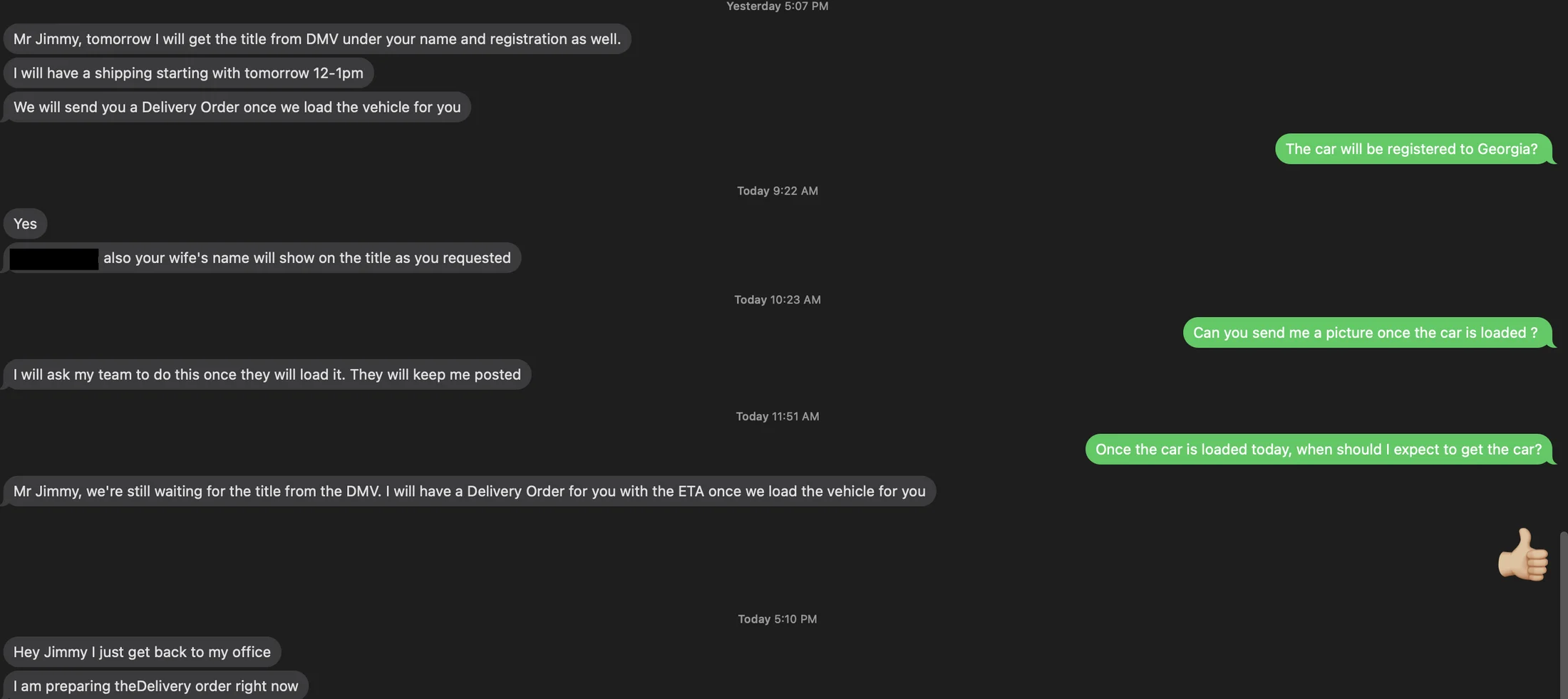Click the 'Today 9:22 AM' timestamp
Viewport: 1568px width, 699px height.
(x=778, y=191)
